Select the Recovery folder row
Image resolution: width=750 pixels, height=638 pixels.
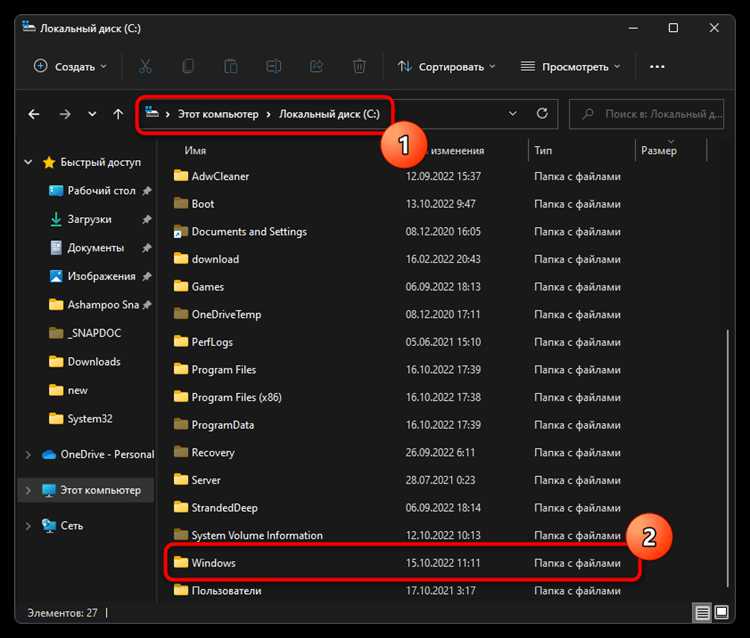point(401,452)
